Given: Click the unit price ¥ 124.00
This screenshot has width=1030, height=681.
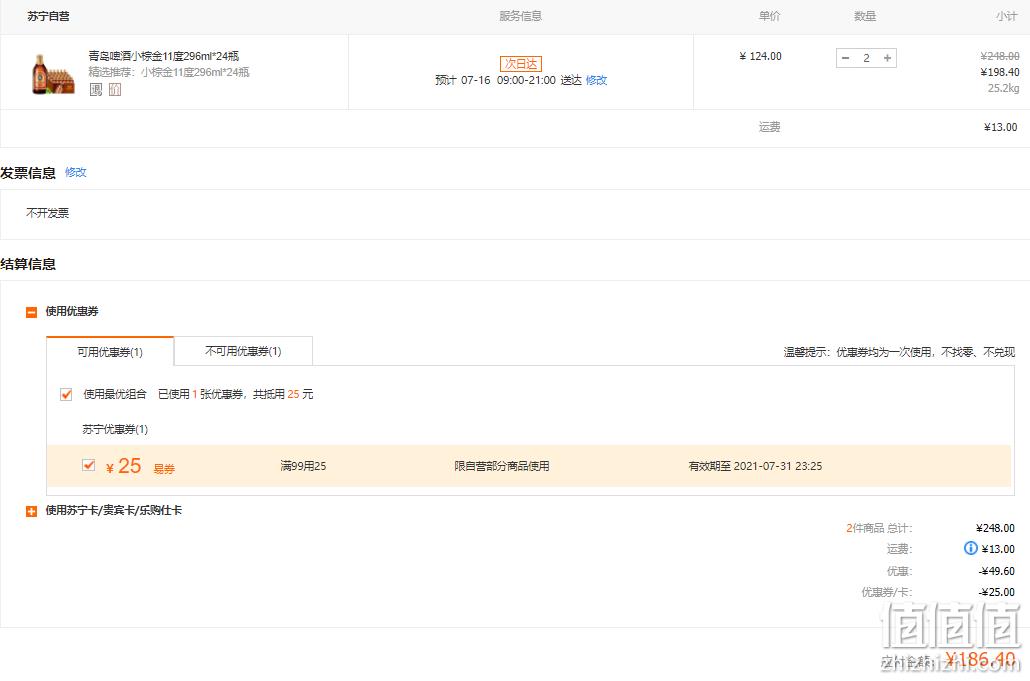Looking at the screenshot, I should pos(761,56).
